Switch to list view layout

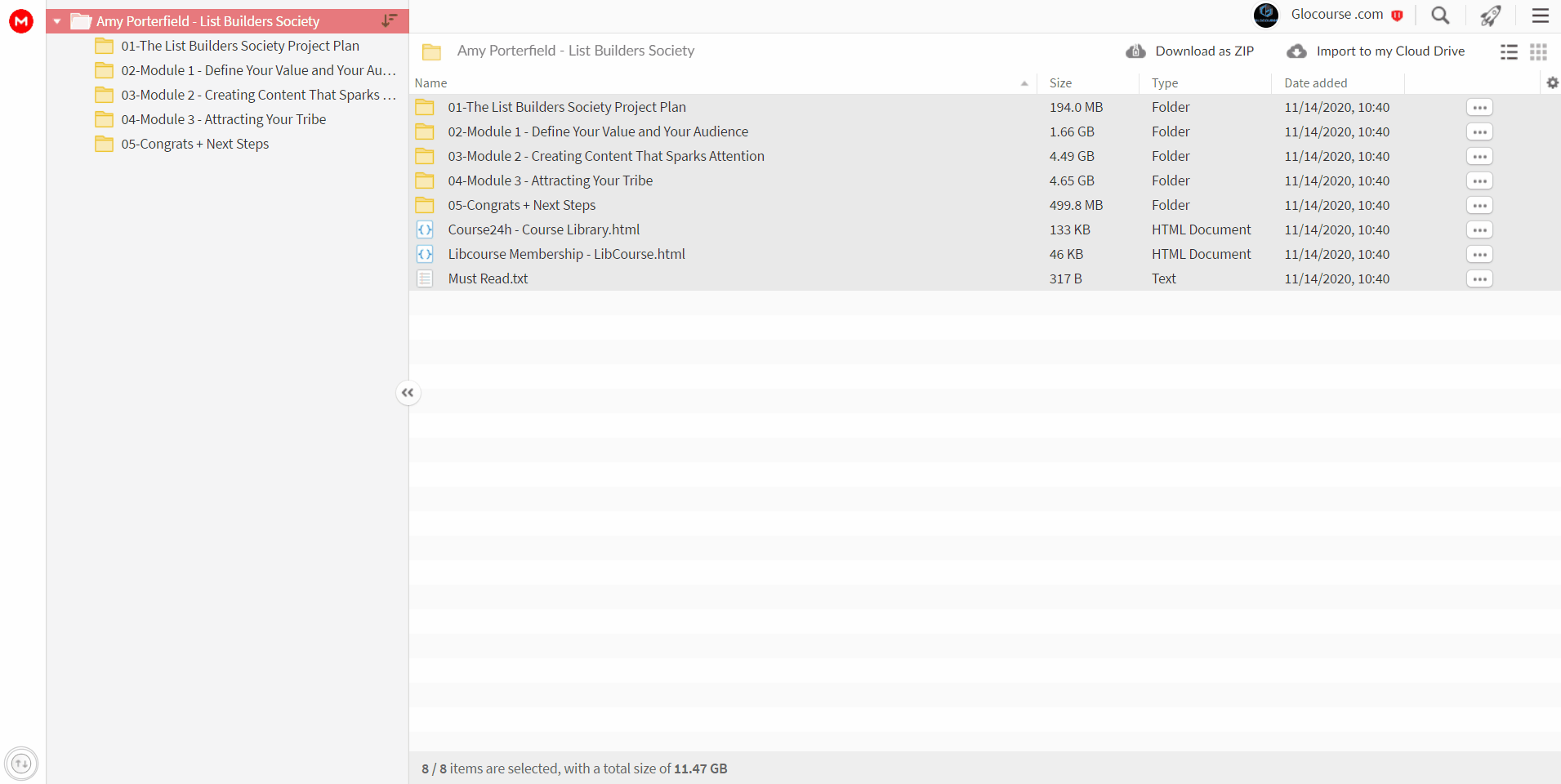click(x=1509, y=52)
